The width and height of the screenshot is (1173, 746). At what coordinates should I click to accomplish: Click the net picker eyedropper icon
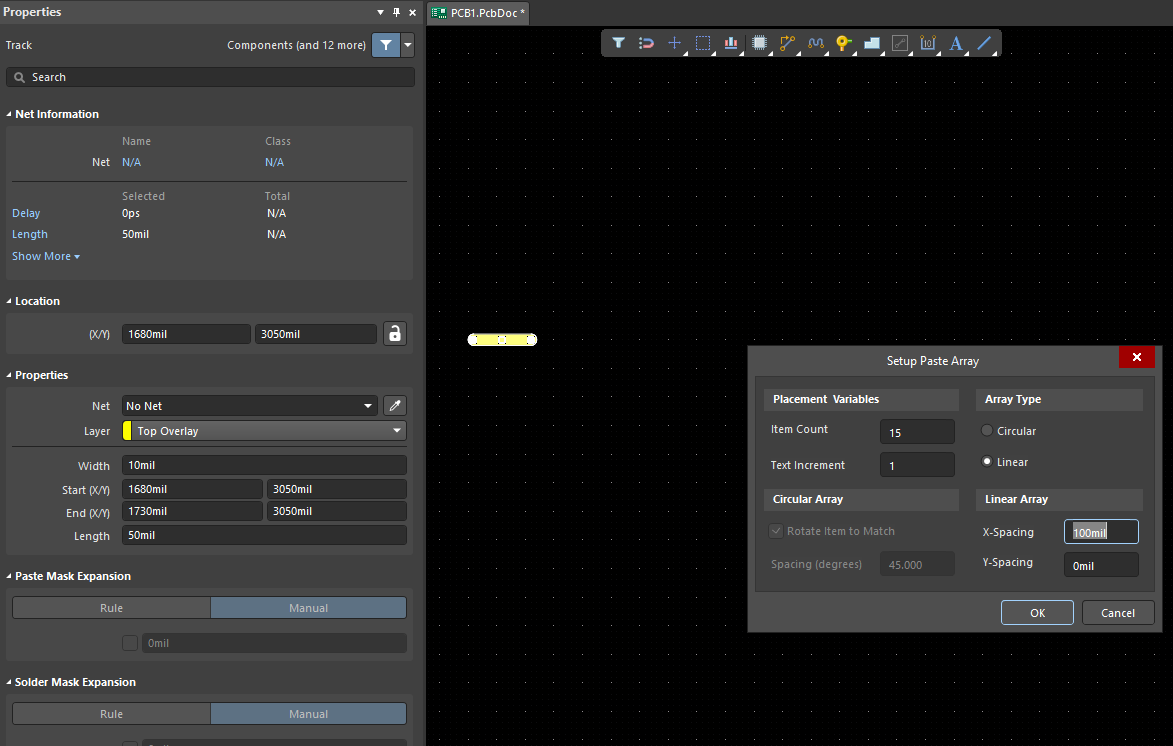(x=395, y=406)
